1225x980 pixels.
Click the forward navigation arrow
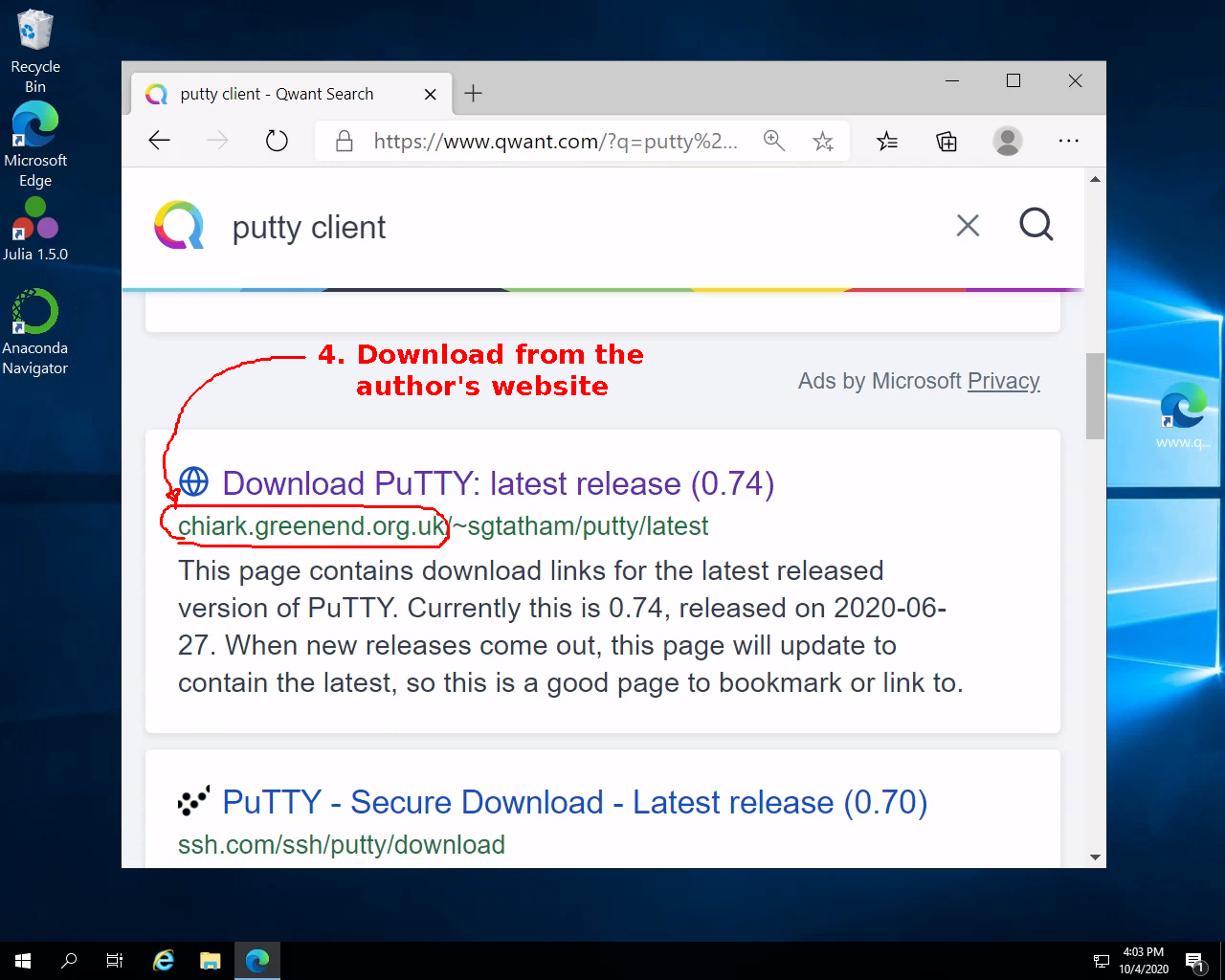tap(217, 142)
